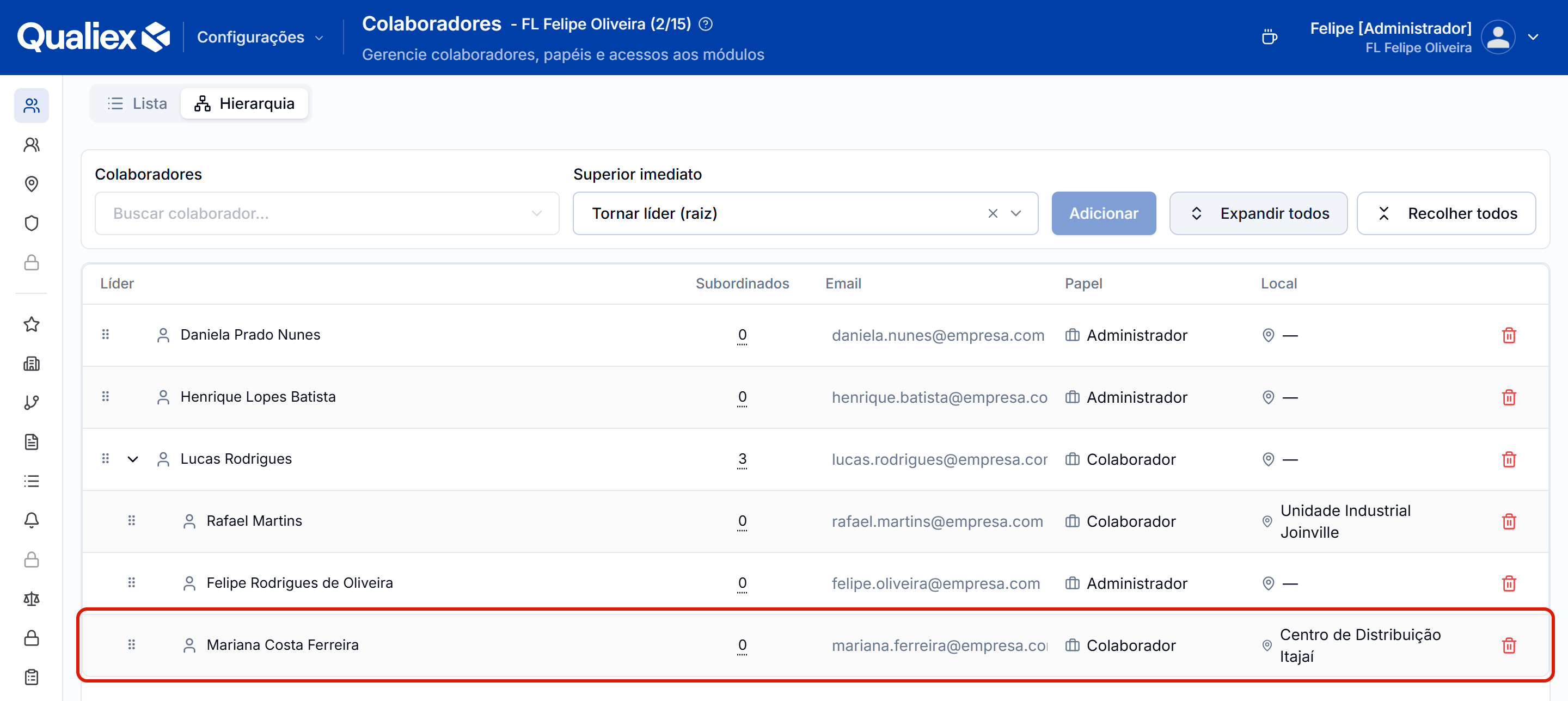The image size is (1568, 701).
Task: Delete Lucas Rodrigues with trash icon
Action: point(1509,459)
